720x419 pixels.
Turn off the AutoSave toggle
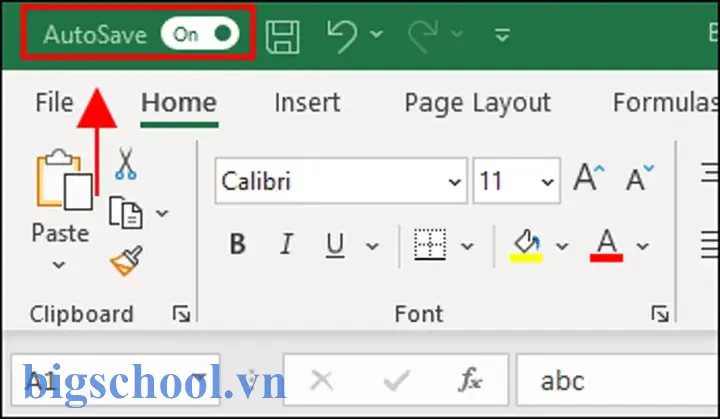(200, 34)
